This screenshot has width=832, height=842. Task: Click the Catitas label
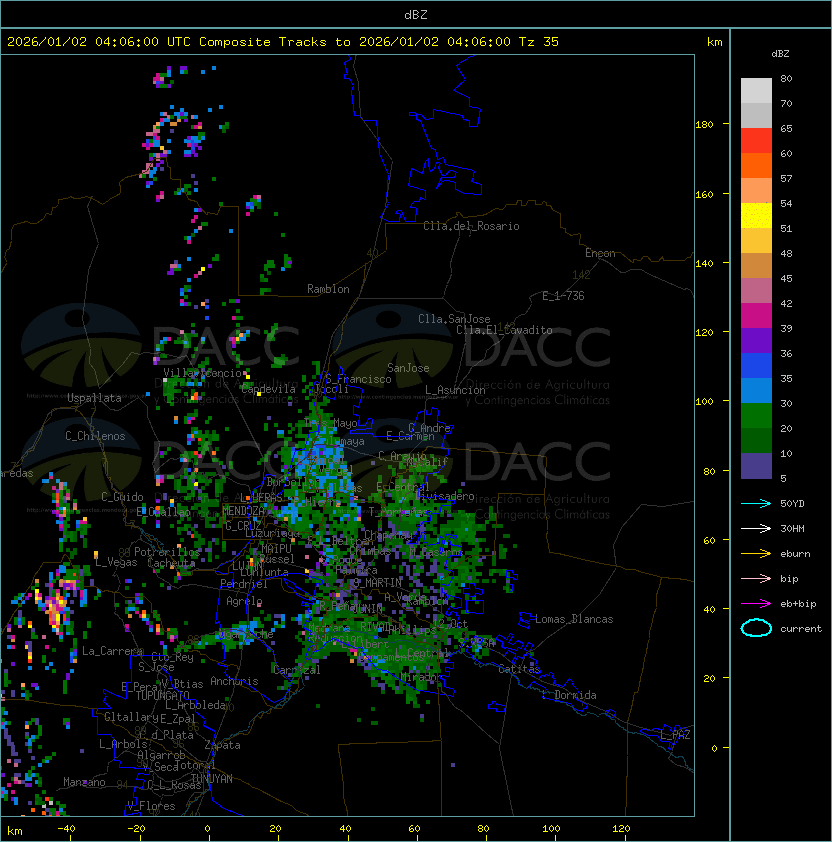pyautogui.click(x=519, y=669)
